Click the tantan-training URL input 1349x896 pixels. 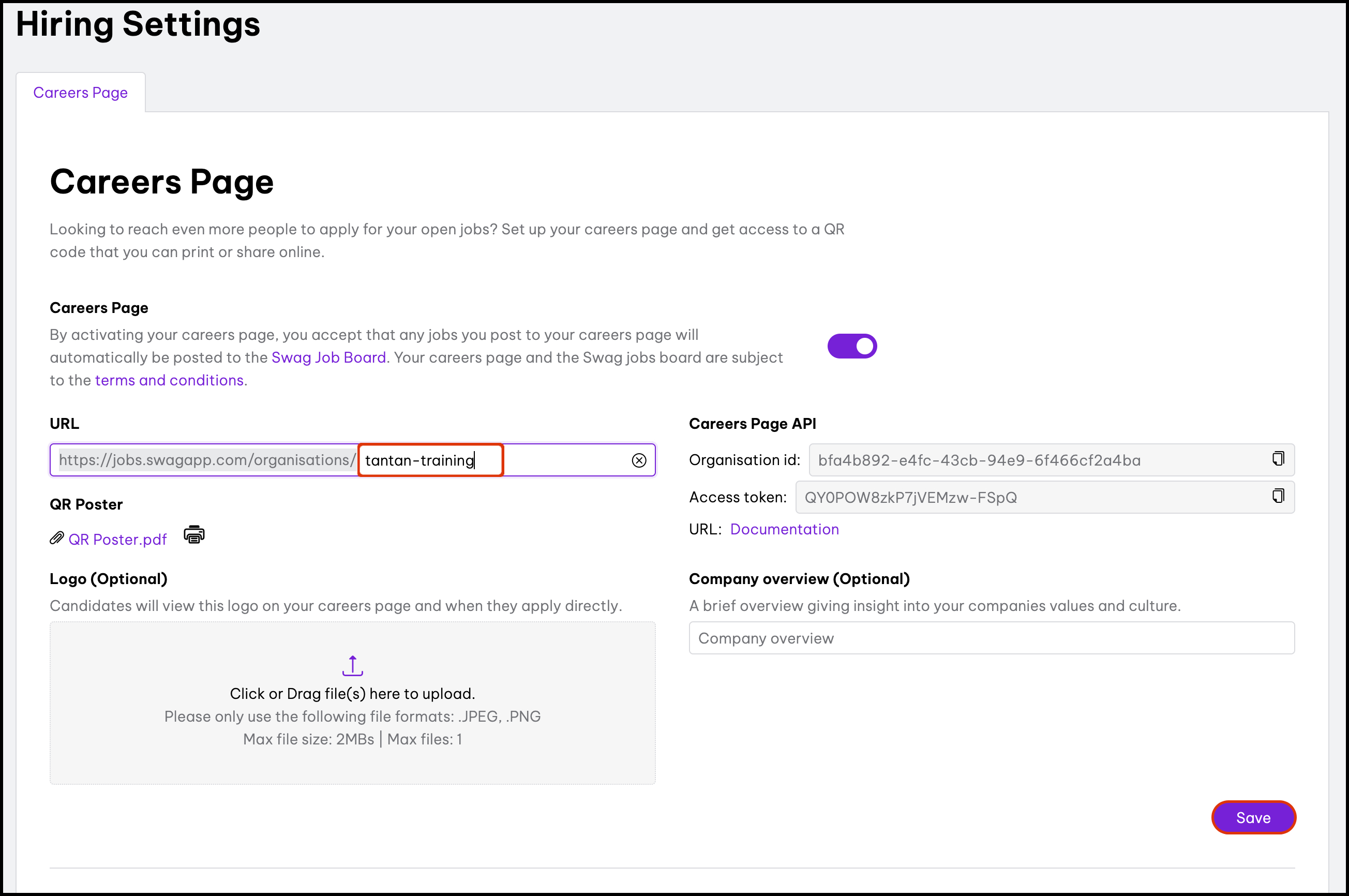tap(430, 460)
